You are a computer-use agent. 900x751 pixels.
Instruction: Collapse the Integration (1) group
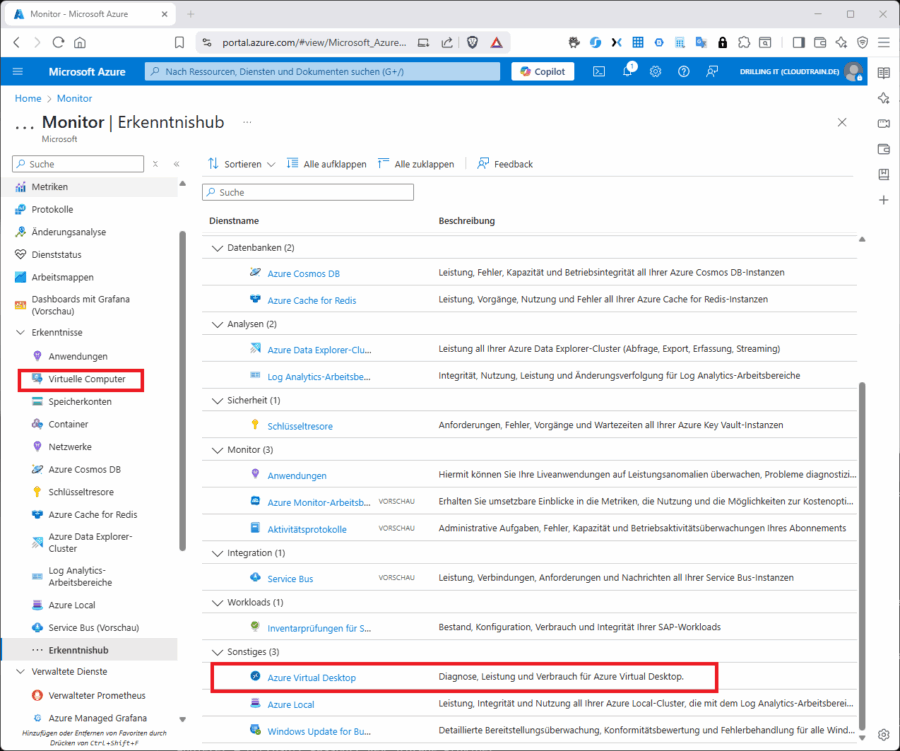pyautogui.click(x=217, y=553)
